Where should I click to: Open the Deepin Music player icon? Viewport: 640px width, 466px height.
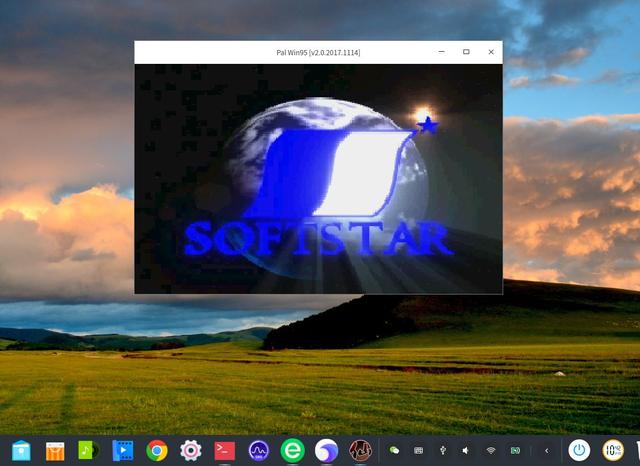coord(89,450)
